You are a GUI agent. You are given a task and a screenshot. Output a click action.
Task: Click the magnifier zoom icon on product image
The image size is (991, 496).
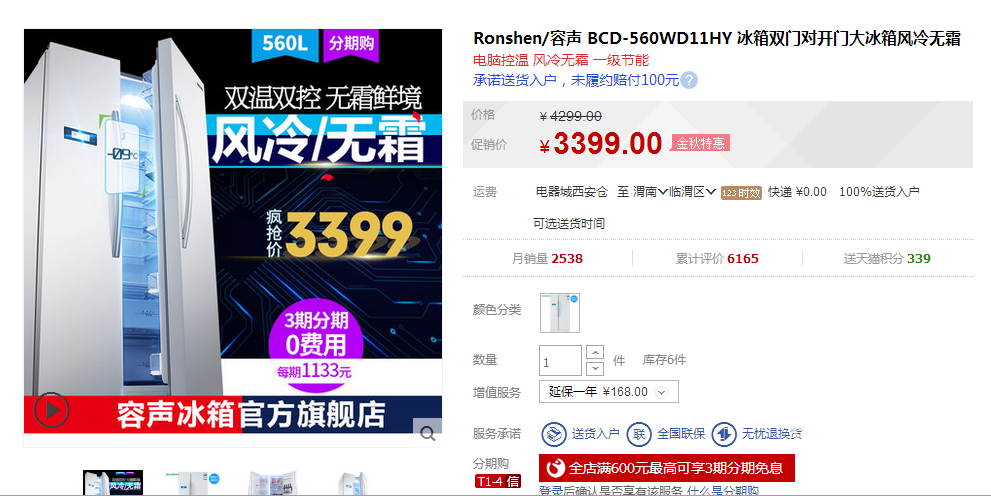(x=428, y=433)
